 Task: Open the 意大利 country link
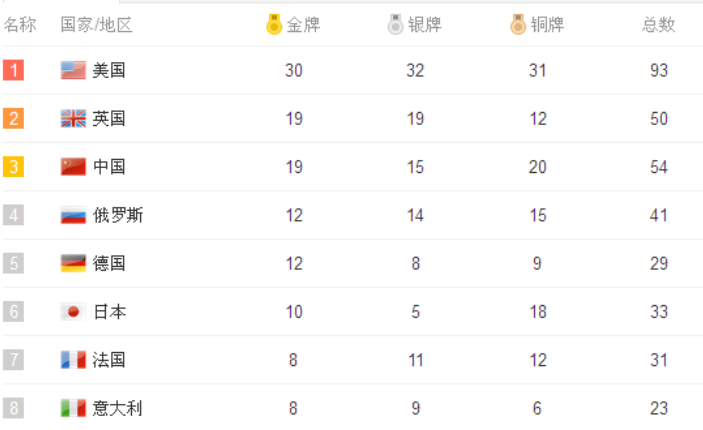point(118,408)
